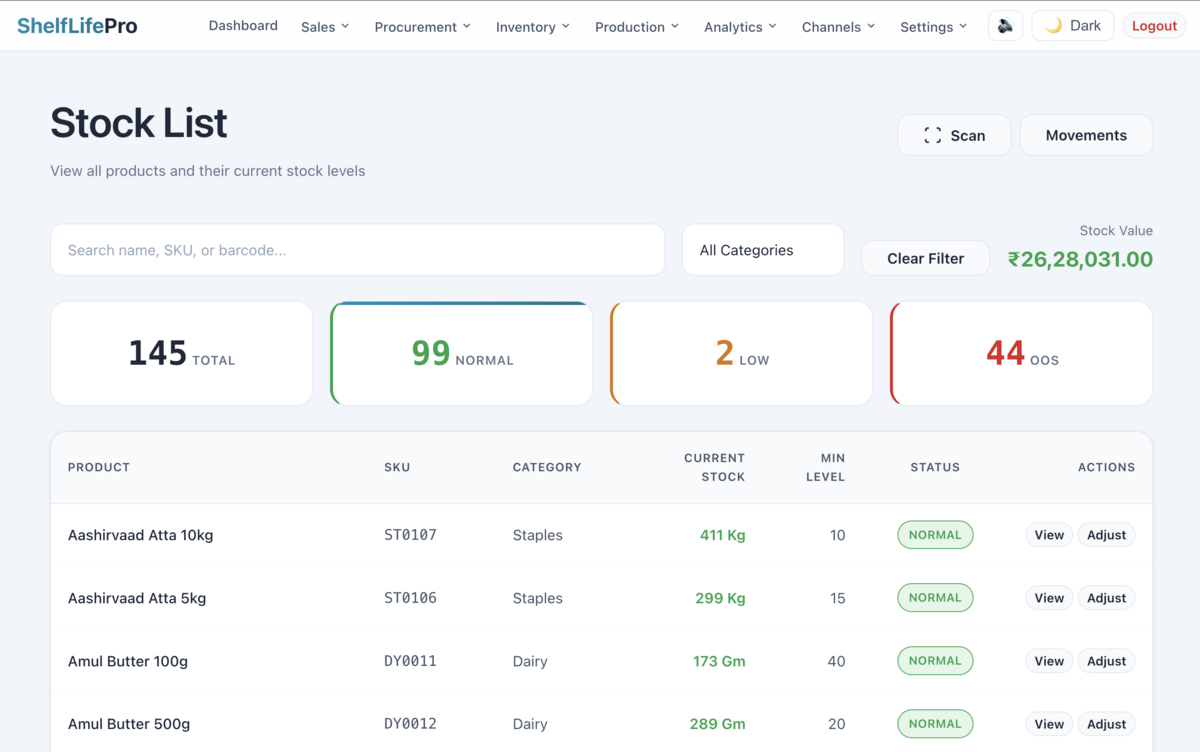This screenshot has width=1200, height=752.
Task: Adjust stock for Aashirvaad Atta 10kg
Action: [x=1106, y=535]
